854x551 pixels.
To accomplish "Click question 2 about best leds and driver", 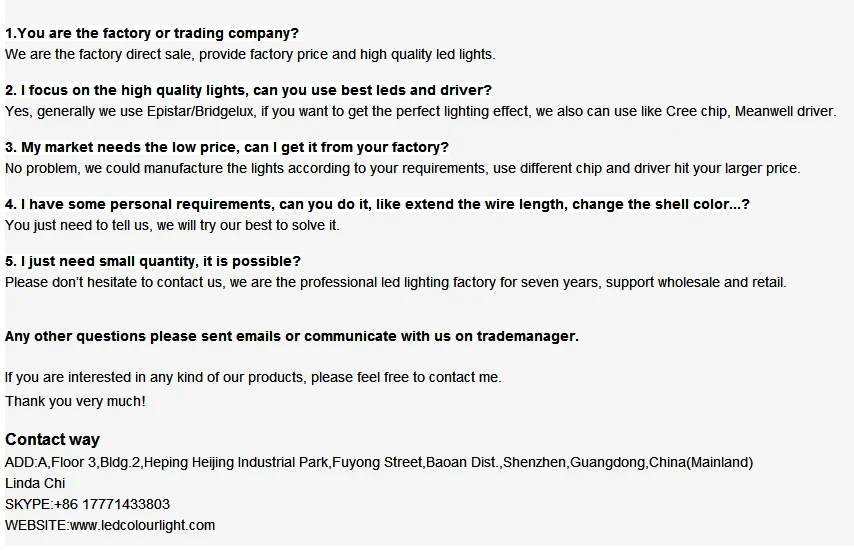I will [248, 90].
